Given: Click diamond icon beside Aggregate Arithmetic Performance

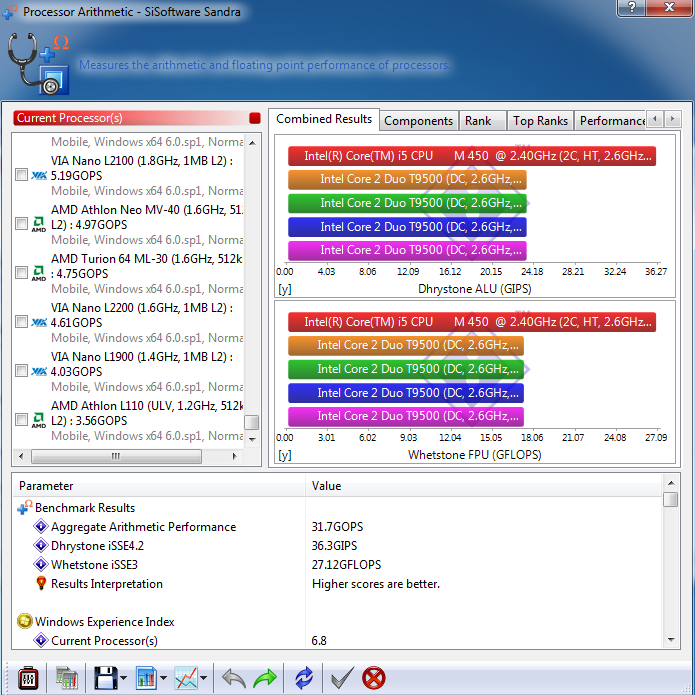Looking at the screenshot, I should coord(41,527).
